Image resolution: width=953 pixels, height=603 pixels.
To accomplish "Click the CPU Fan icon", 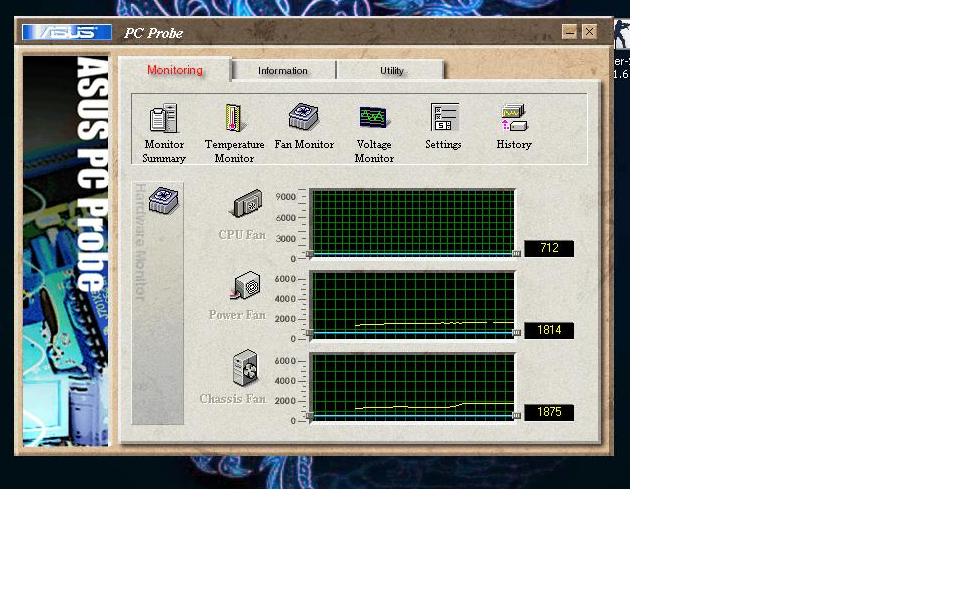I will (246, 204).
